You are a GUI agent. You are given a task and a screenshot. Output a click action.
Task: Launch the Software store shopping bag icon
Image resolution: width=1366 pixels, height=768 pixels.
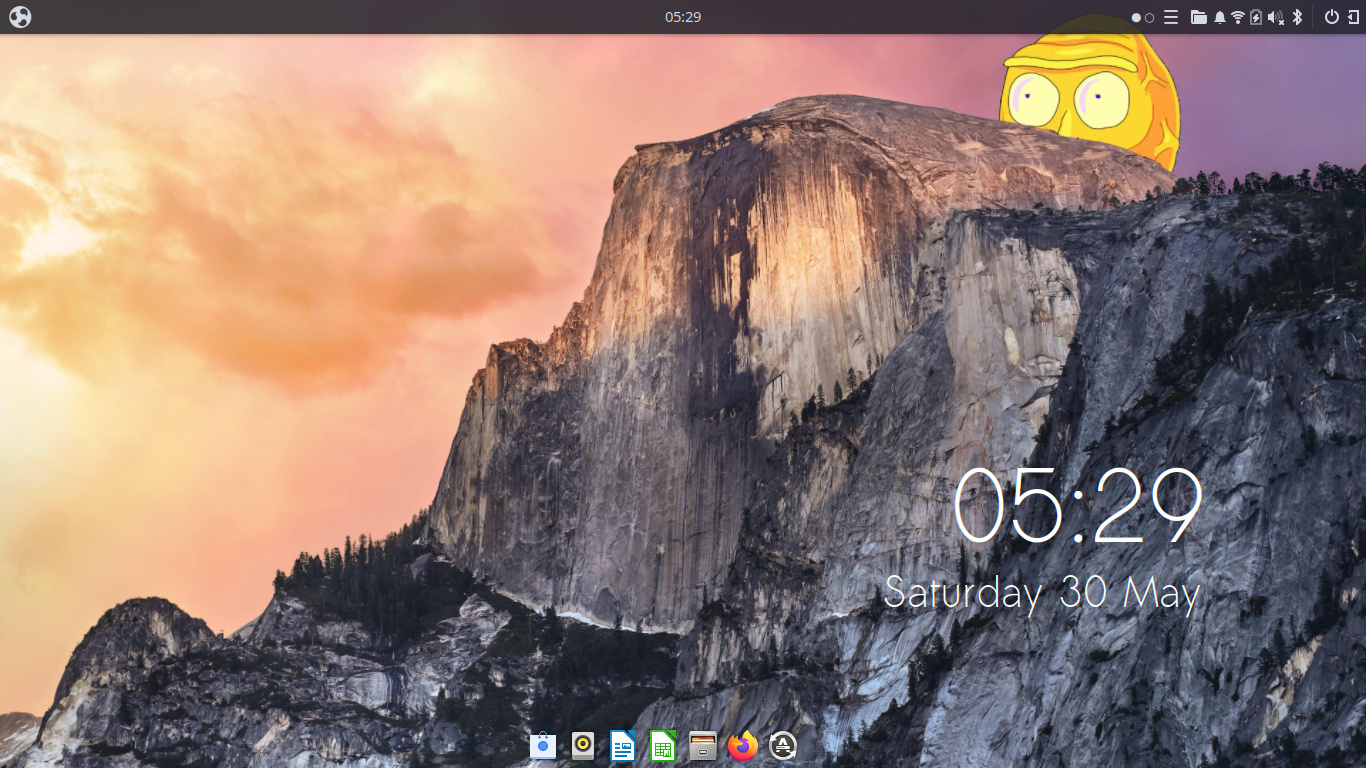pyautogui.click(x=543, y=746)
